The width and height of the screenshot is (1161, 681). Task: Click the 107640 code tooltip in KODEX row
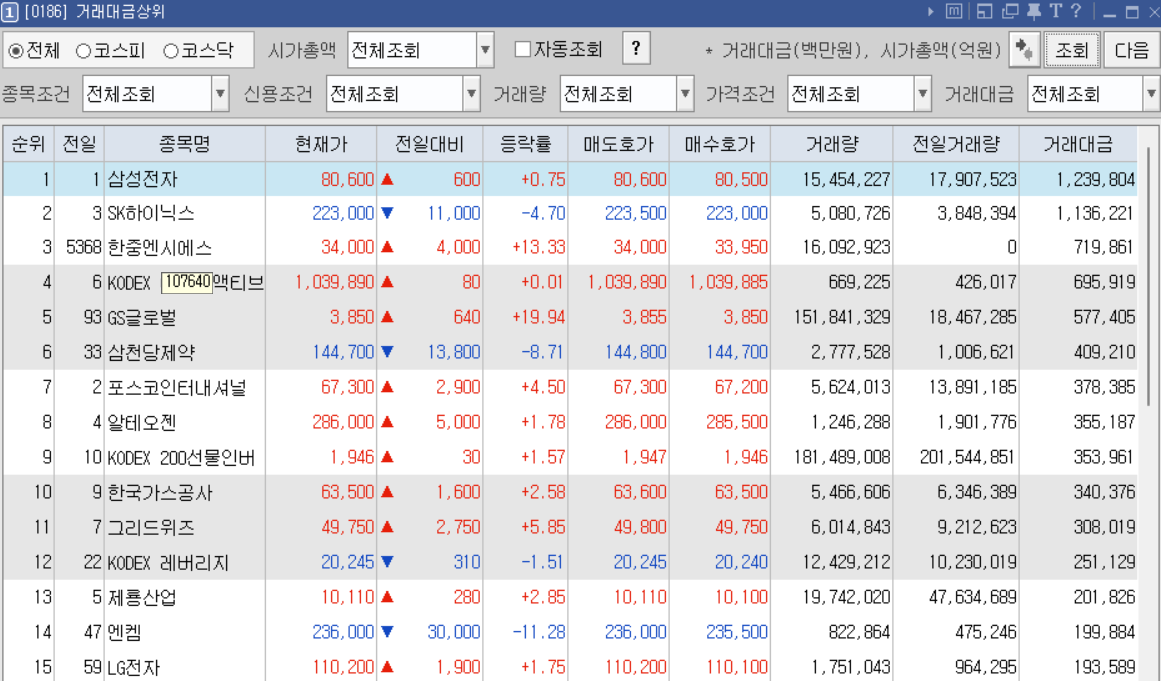(187, 282)
